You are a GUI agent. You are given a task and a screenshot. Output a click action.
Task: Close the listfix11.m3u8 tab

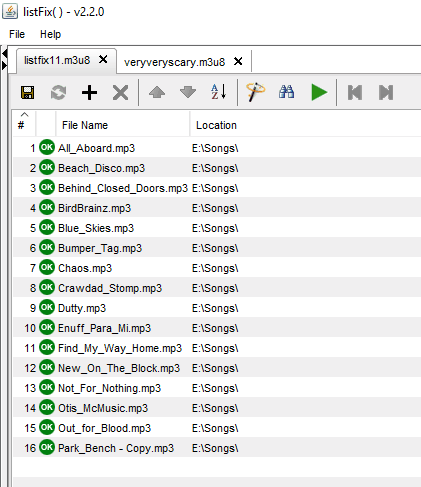(x=103, y=60)
